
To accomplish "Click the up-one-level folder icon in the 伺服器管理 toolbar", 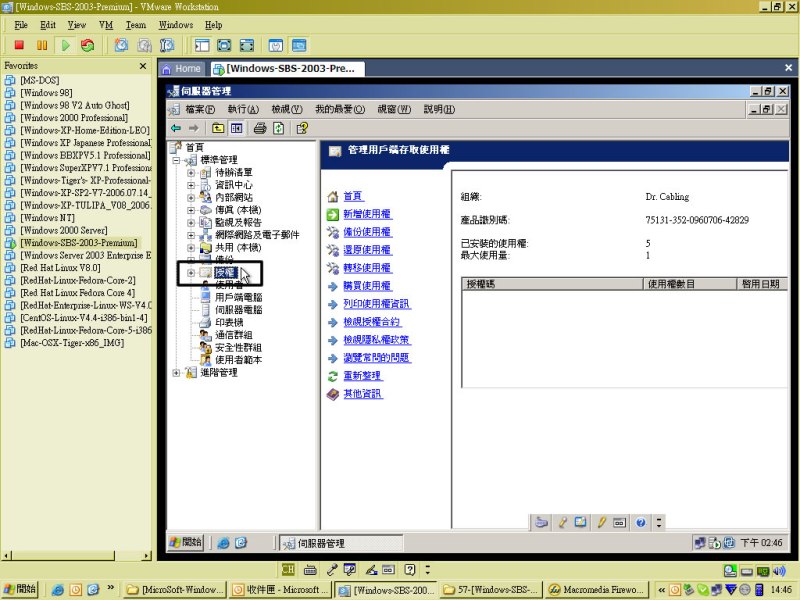I will coord(218,128).
